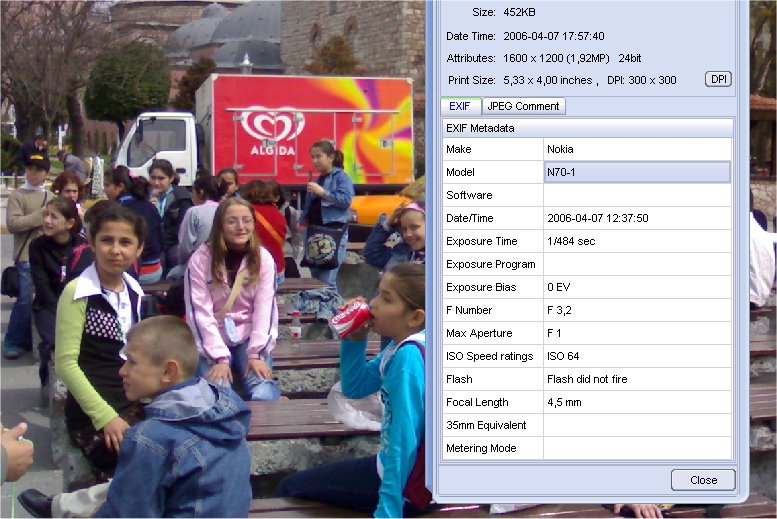Click the F Number value F 3,2

click(x=637, y=310)
